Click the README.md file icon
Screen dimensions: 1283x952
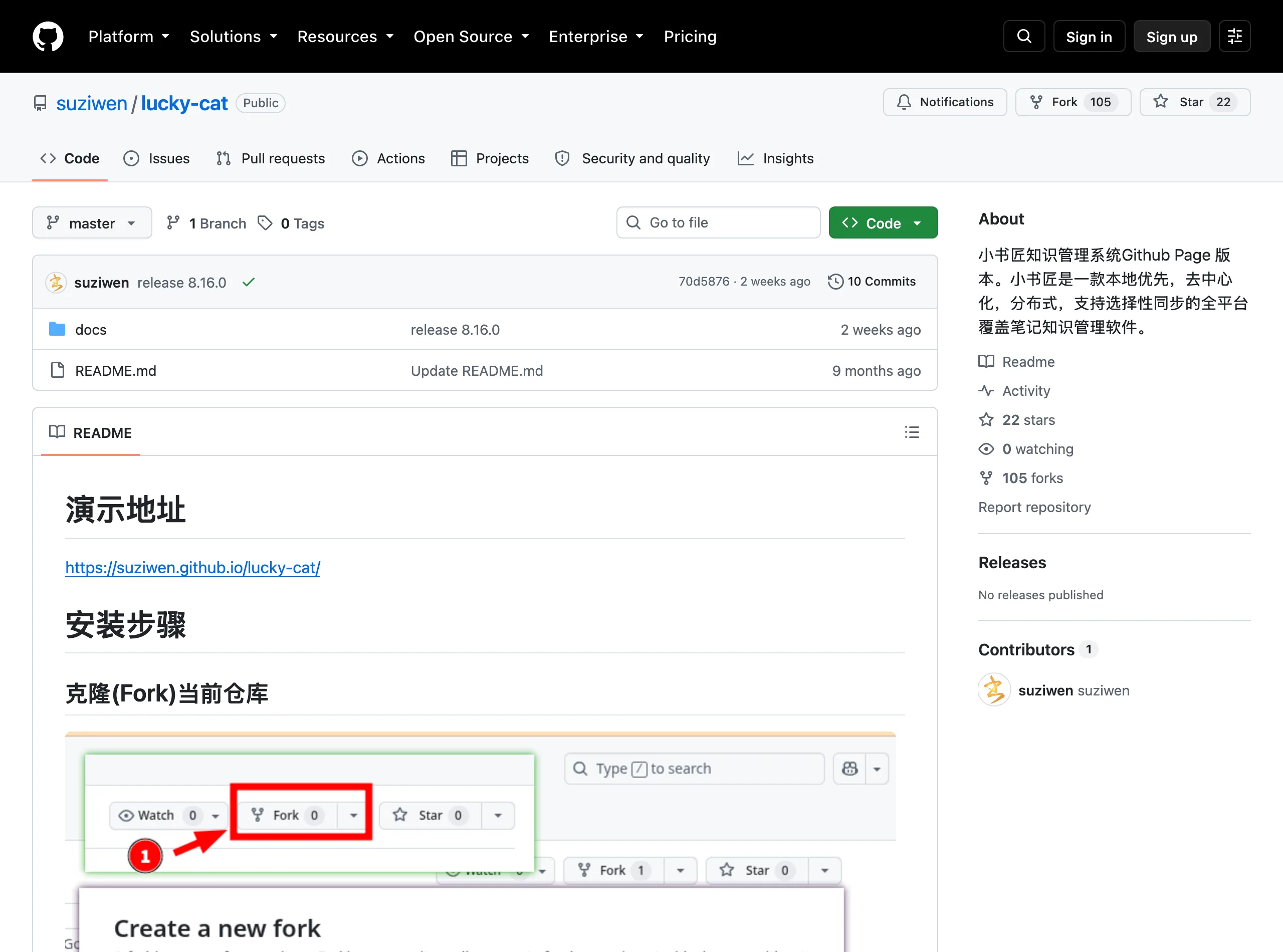tap(57, 370)
